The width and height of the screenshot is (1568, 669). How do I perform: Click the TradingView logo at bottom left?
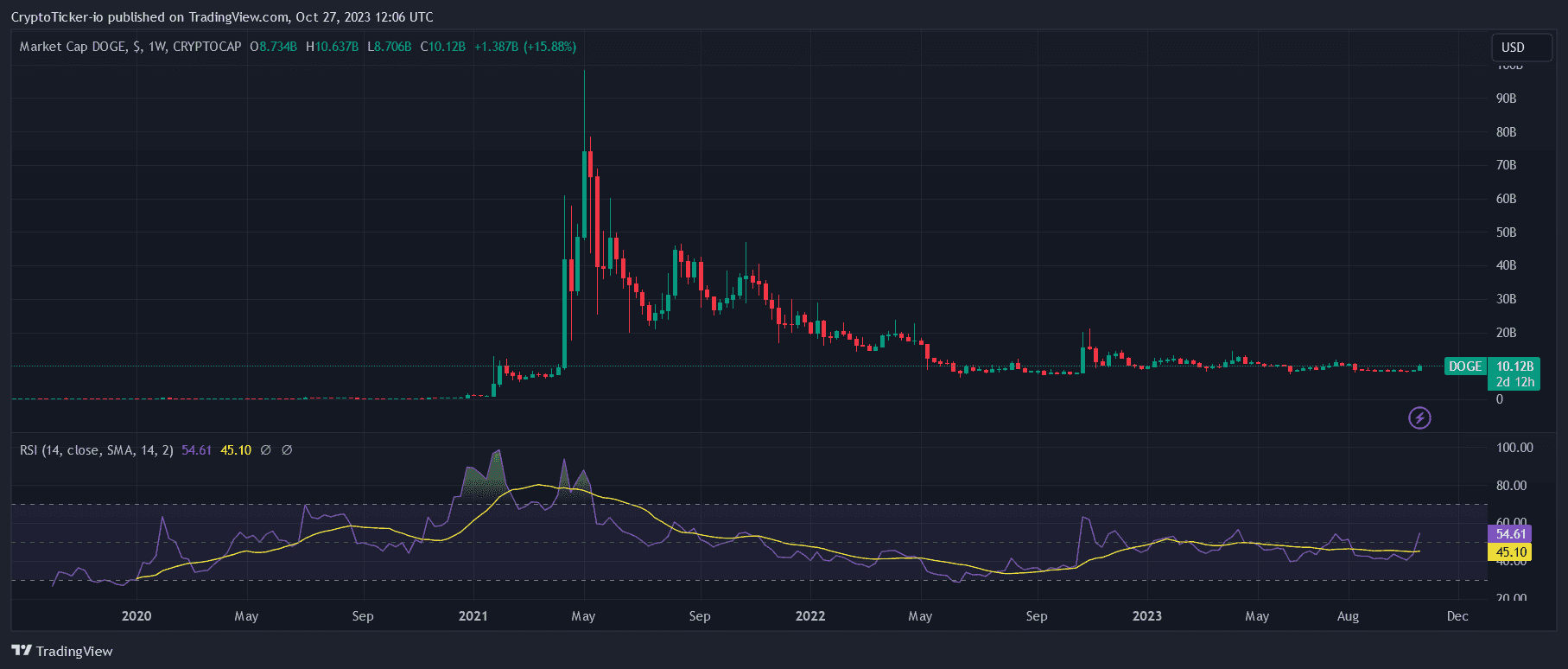point(62,651)
